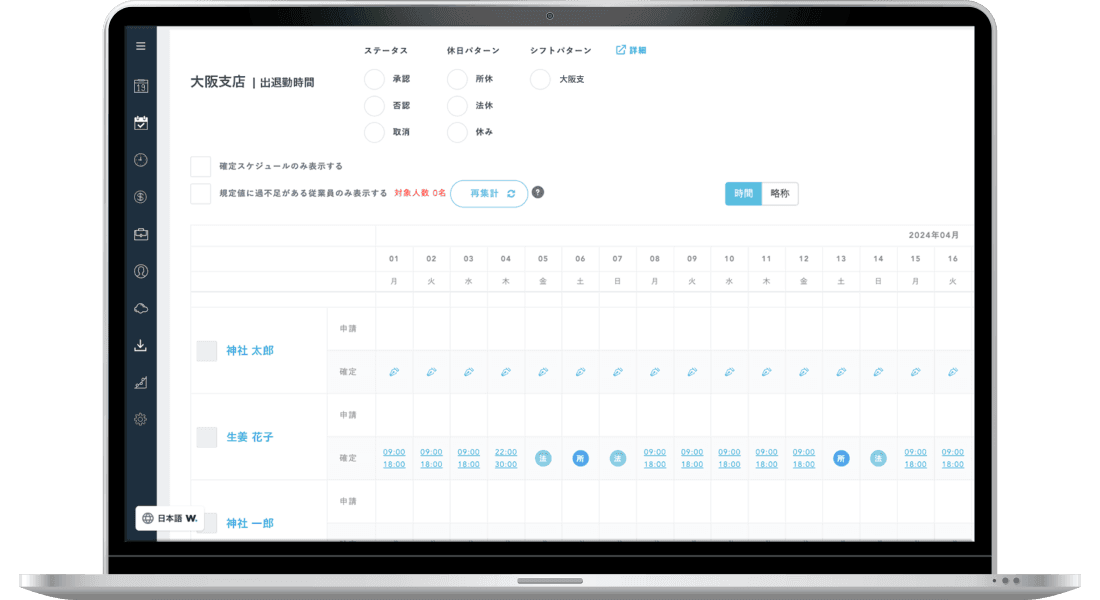Screen dimensions: 1100x600
Task: Open the 日本語 language selector
Action: (170, 518)
